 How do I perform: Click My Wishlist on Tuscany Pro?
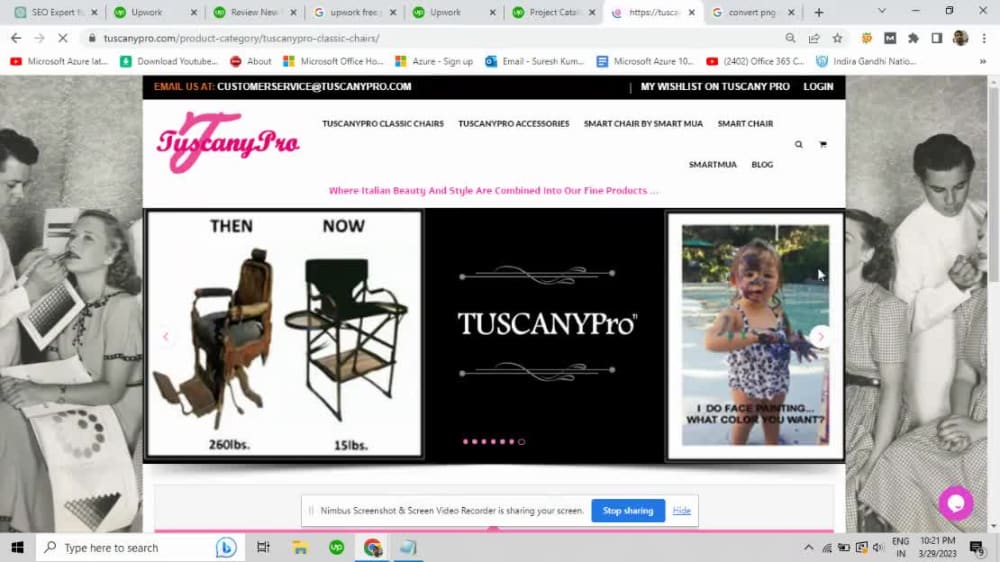coord(715,87)
